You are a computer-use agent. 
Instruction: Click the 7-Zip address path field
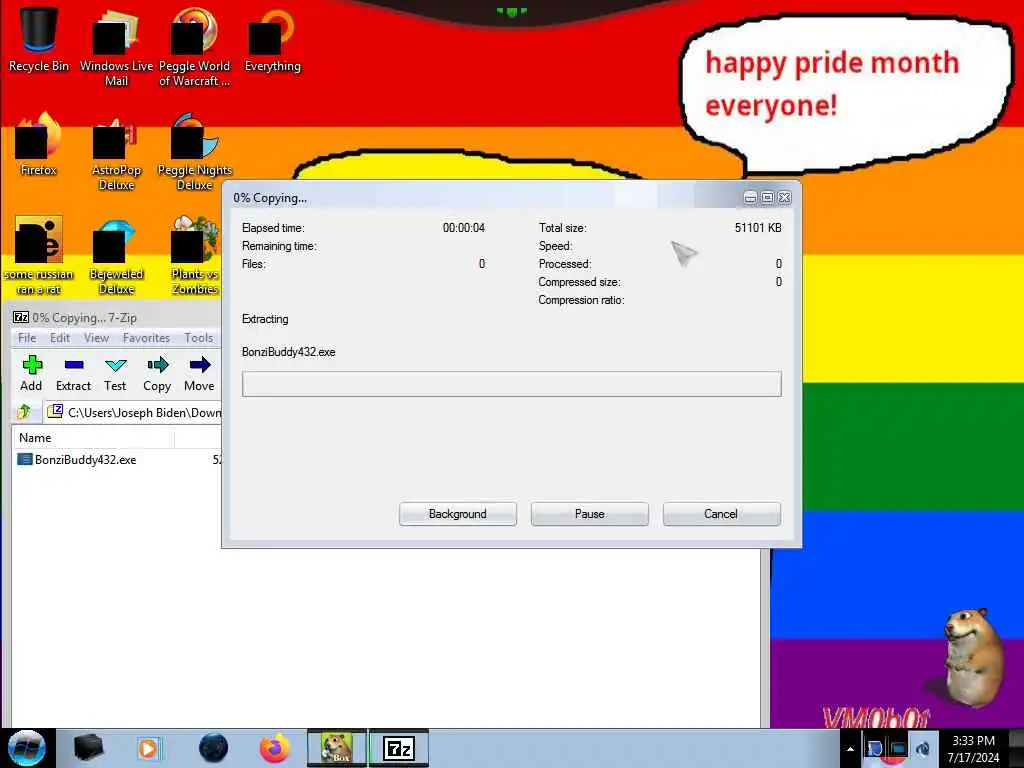pyautogui.click(x=134, y=412)
